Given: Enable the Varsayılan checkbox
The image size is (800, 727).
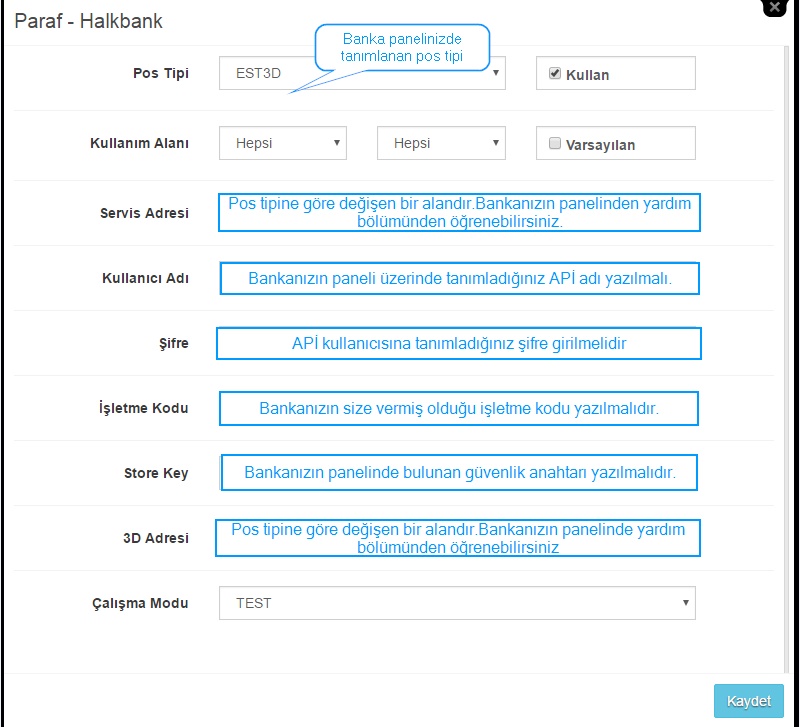Looking at the screenshot, I should click(555, 143).
